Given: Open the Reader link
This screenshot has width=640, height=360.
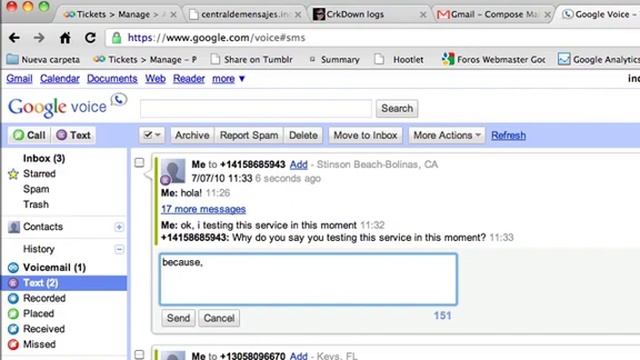Looking at the screenshot, I should point(189,78).
